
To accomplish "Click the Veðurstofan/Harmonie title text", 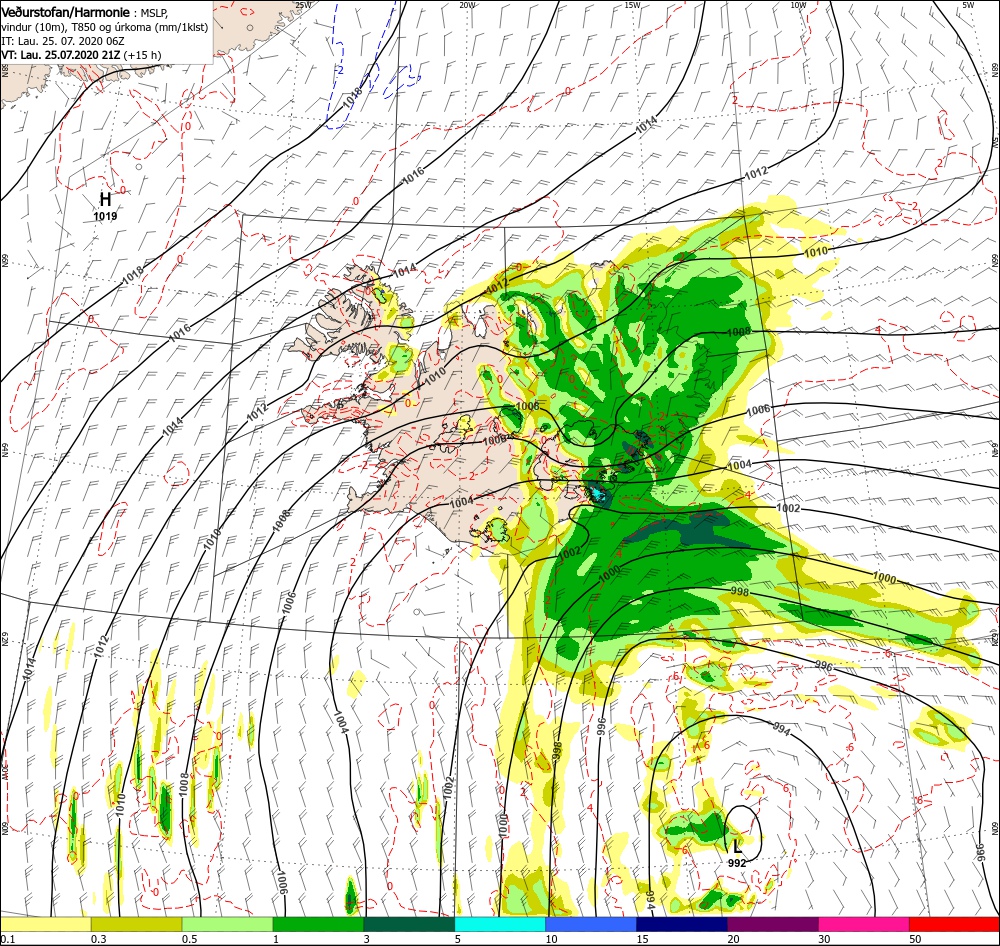I will [x=66, y=12].
